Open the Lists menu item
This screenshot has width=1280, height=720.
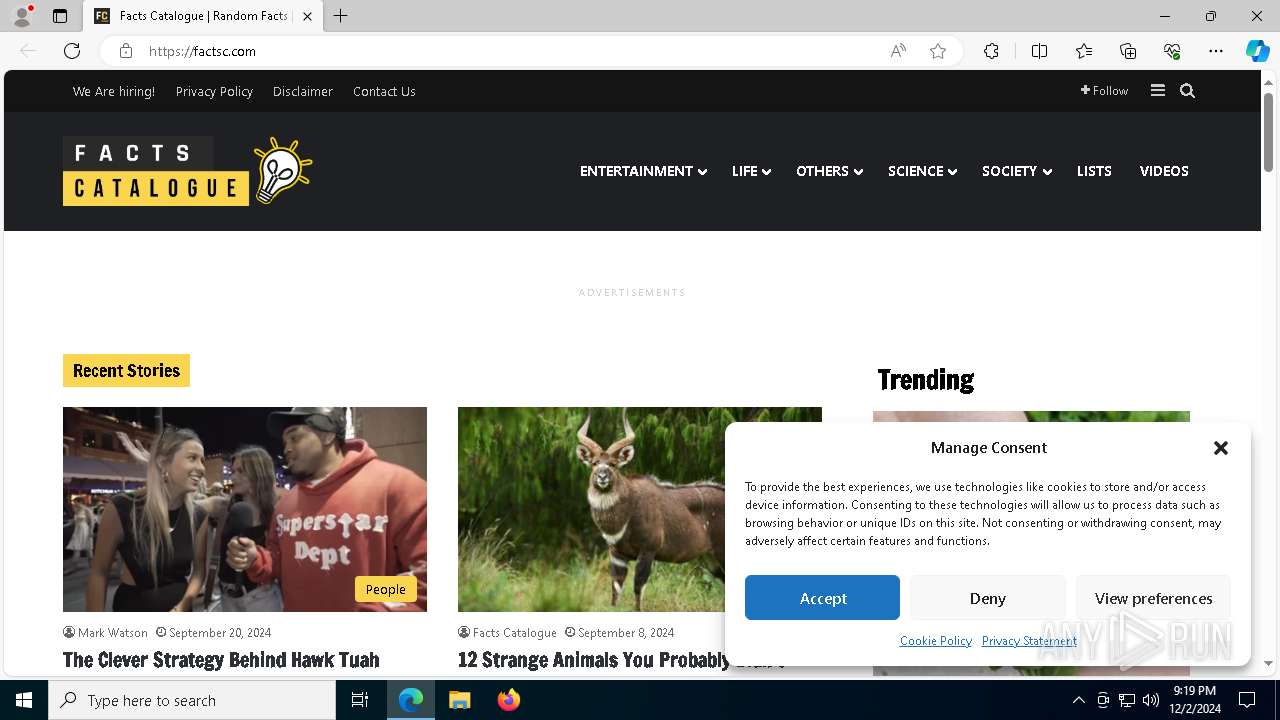pos(1094,171)
